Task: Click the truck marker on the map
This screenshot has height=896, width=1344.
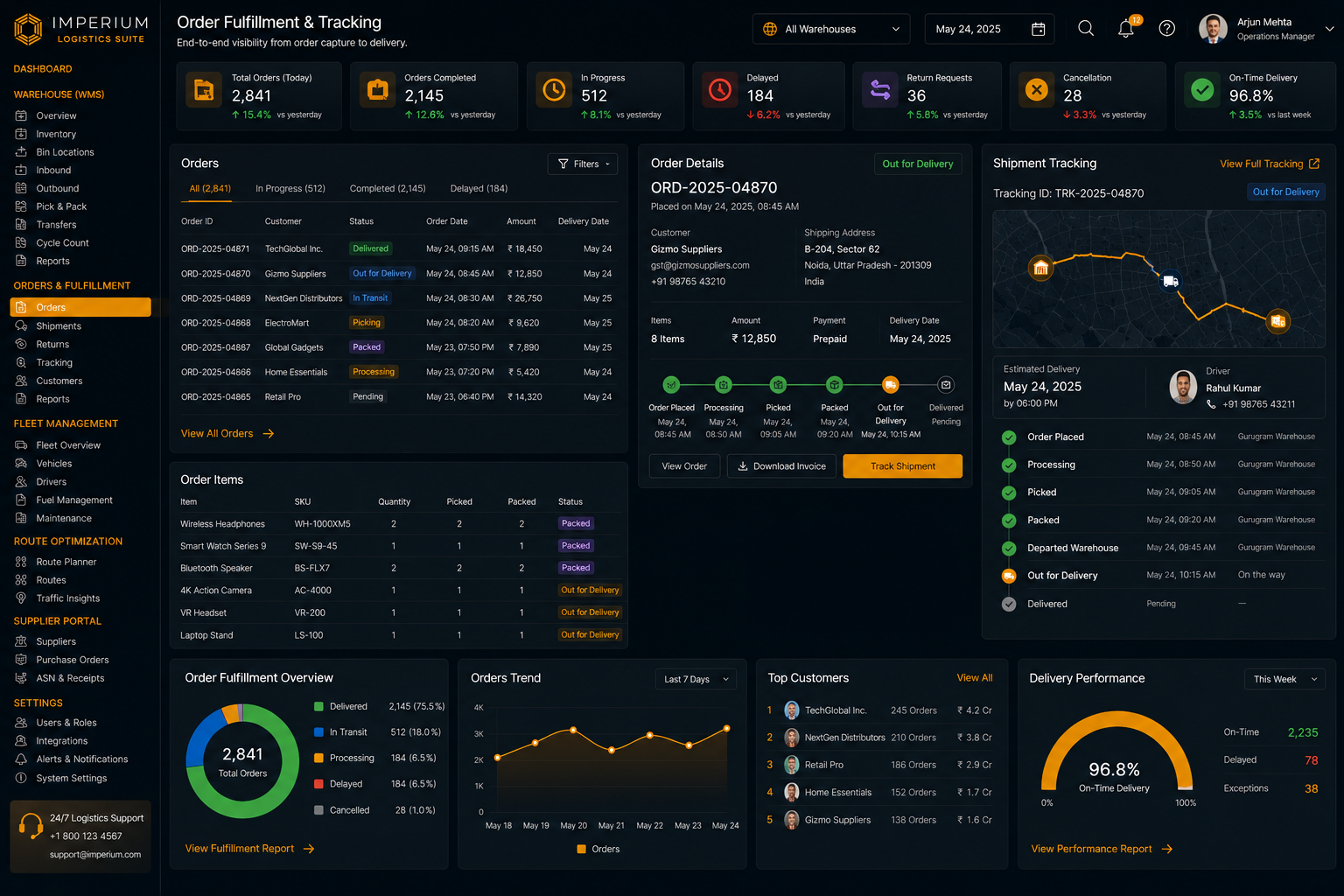Action: 1171,281
